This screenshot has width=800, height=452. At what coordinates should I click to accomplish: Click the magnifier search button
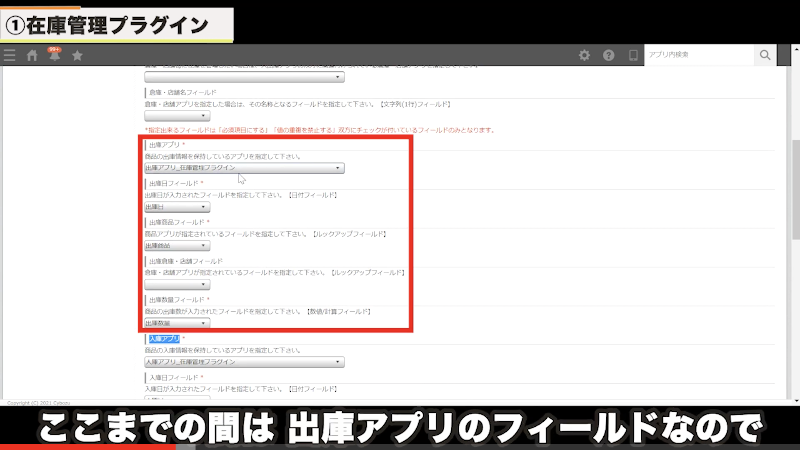[766, 55]
